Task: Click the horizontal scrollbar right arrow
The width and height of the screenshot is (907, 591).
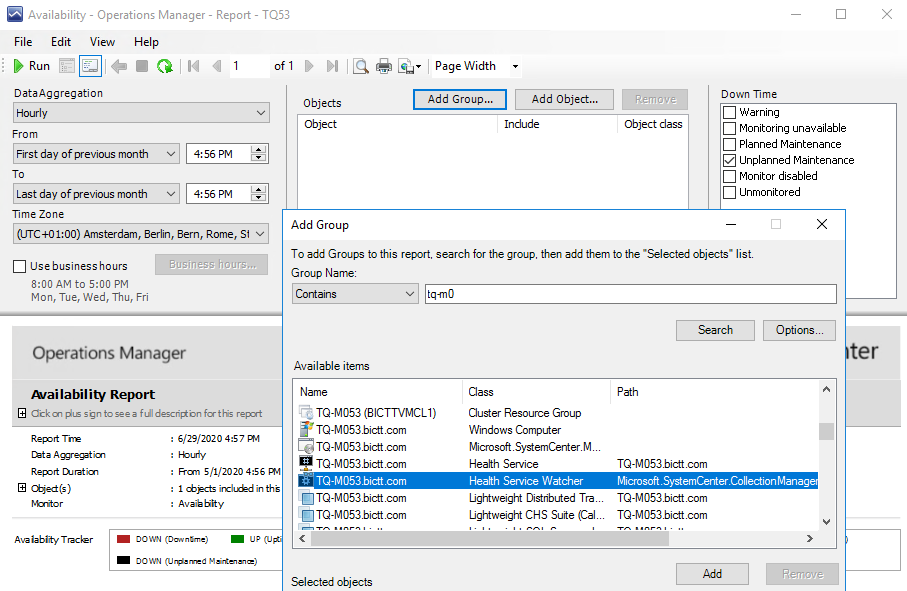Action: pyautogui.click(x=810, y=538)
